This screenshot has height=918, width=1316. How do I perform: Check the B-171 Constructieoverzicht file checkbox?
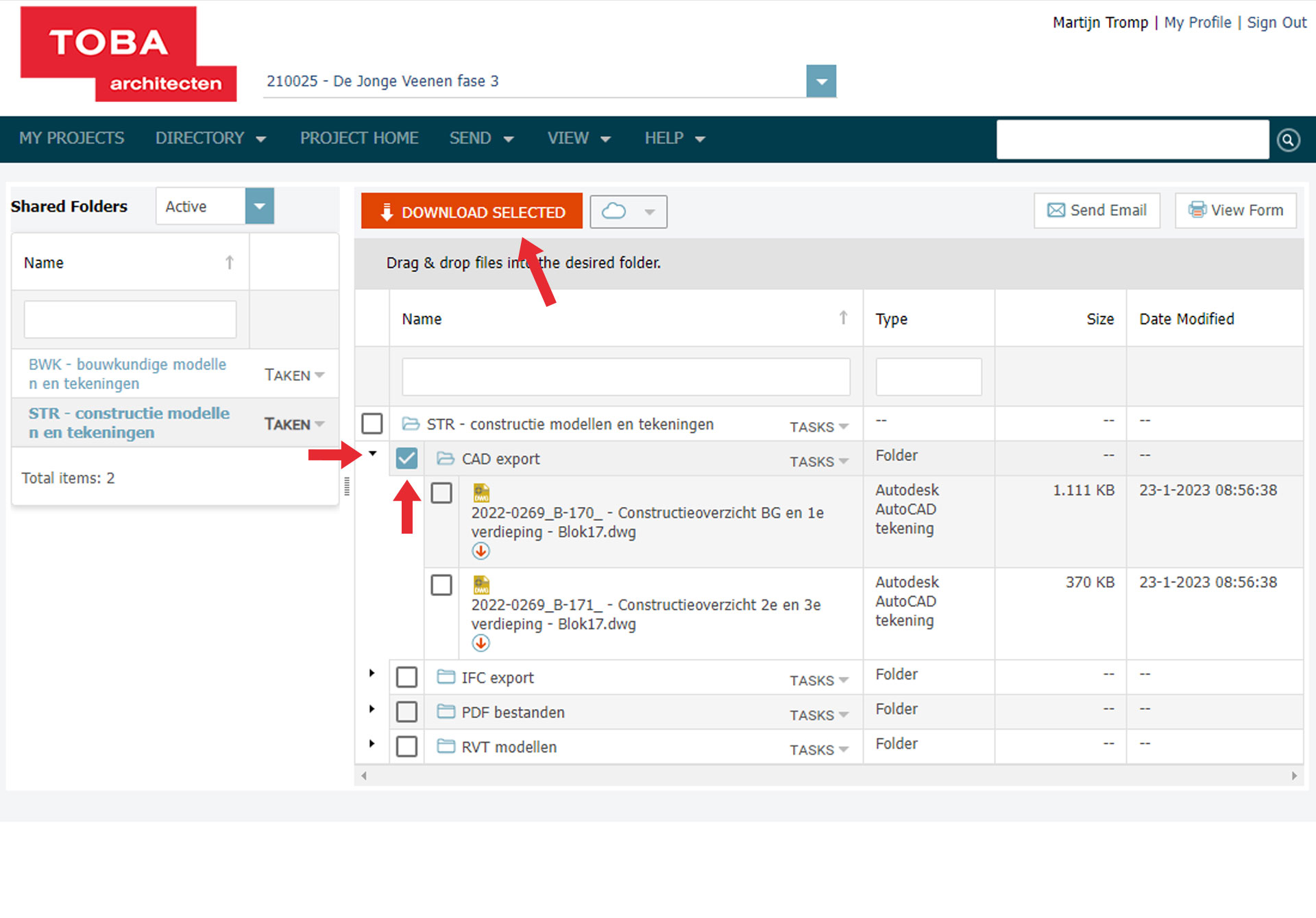[x=441, y=585]
